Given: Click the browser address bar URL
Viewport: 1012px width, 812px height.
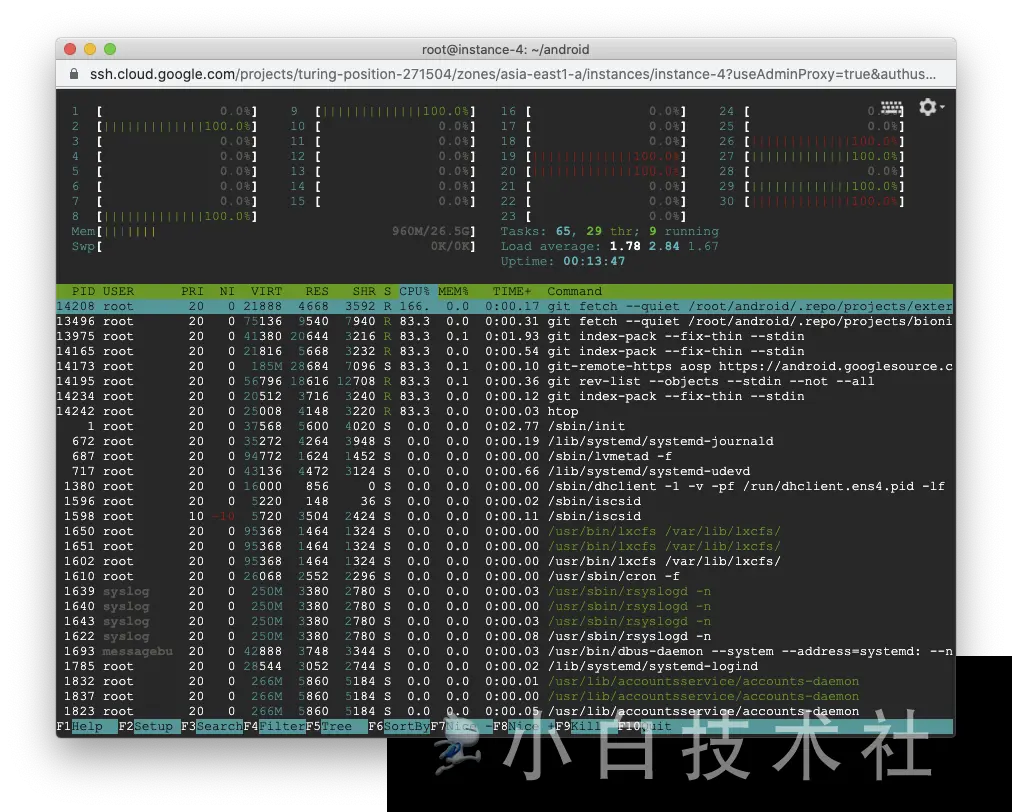Looking at the screenshot, I should click(500, 73).
